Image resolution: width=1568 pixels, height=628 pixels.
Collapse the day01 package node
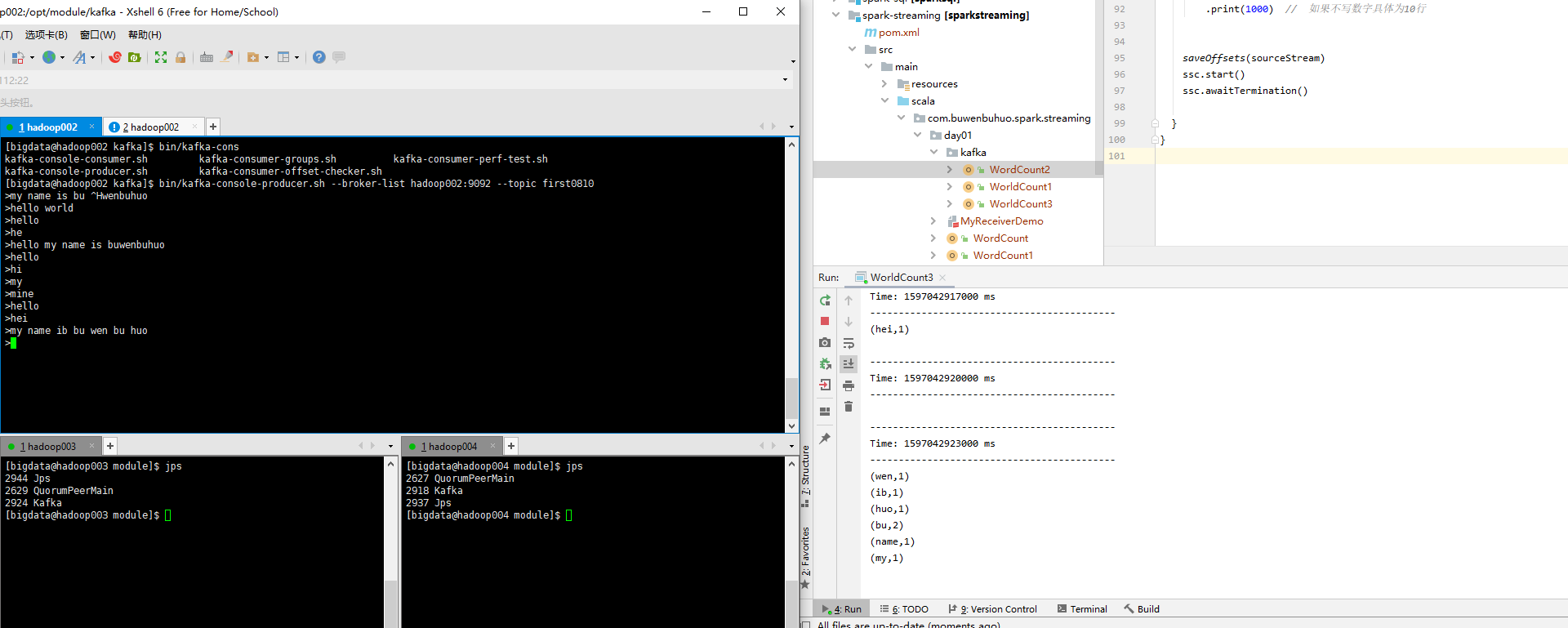click(x=917, y=136)
